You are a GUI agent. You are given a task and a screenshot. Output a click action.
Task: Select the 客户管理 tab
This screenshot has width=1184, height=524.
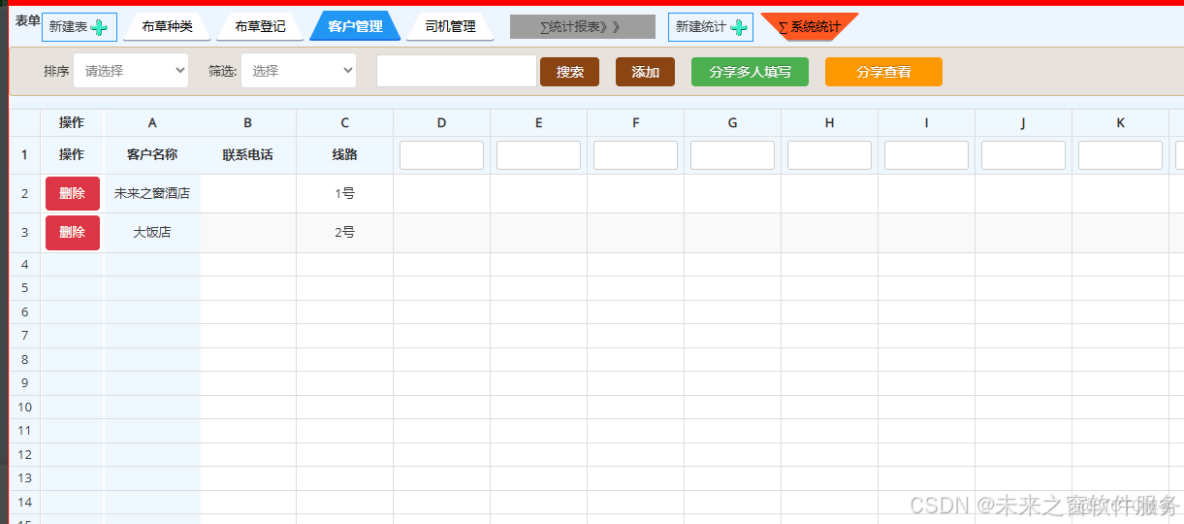click(355, 26)
